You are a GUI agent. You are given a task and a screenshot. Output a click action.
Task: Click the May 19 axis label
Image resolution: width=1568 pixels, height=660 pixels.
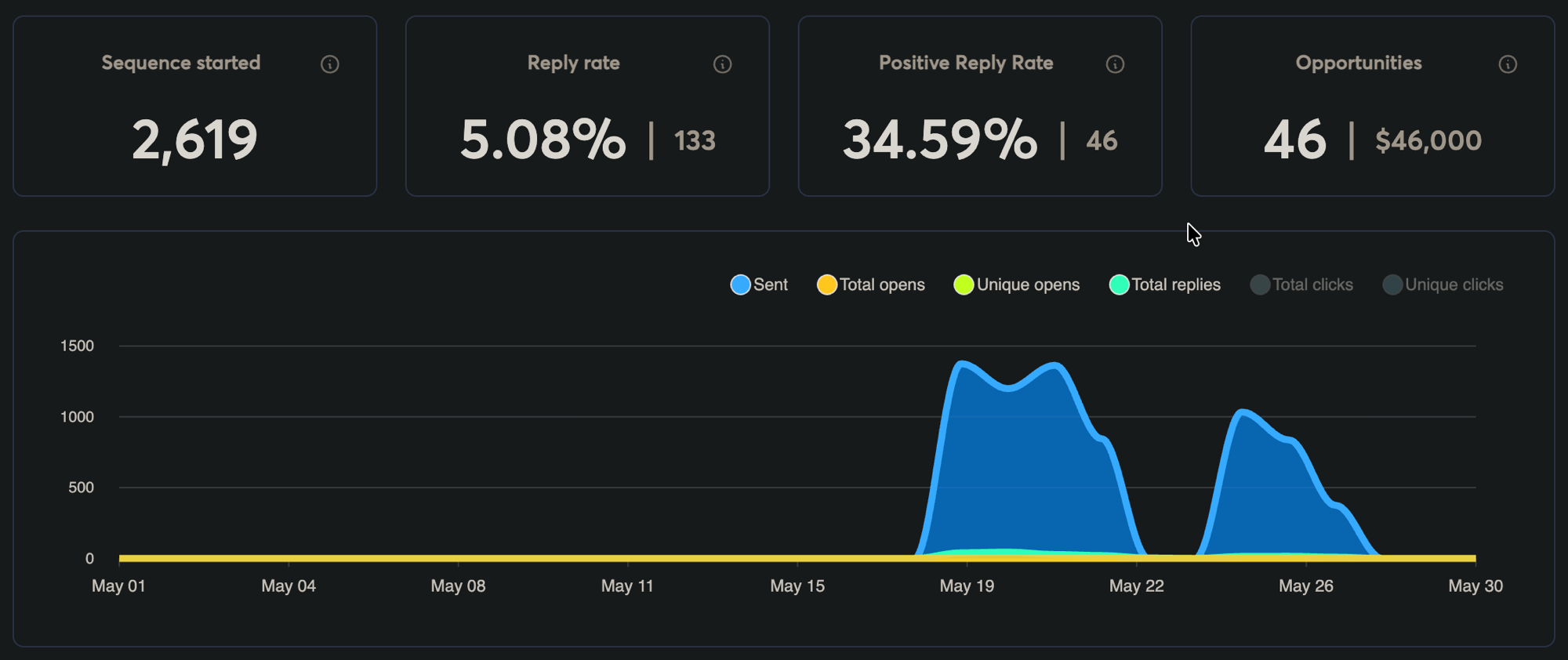coord(967,586)
